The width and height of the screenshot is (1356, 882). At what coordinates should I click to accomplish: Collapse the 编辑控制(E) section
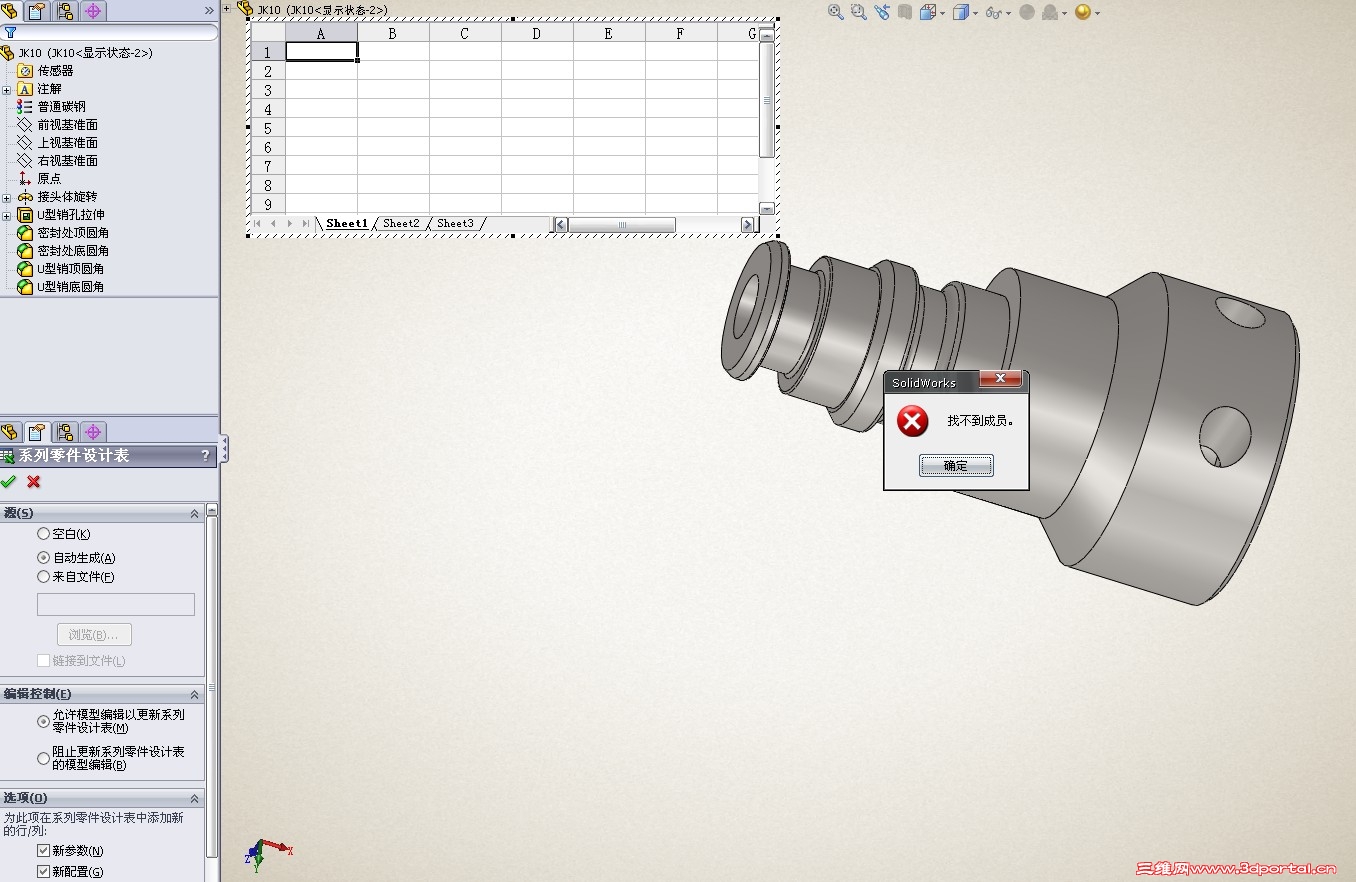(x=195, y=695)
